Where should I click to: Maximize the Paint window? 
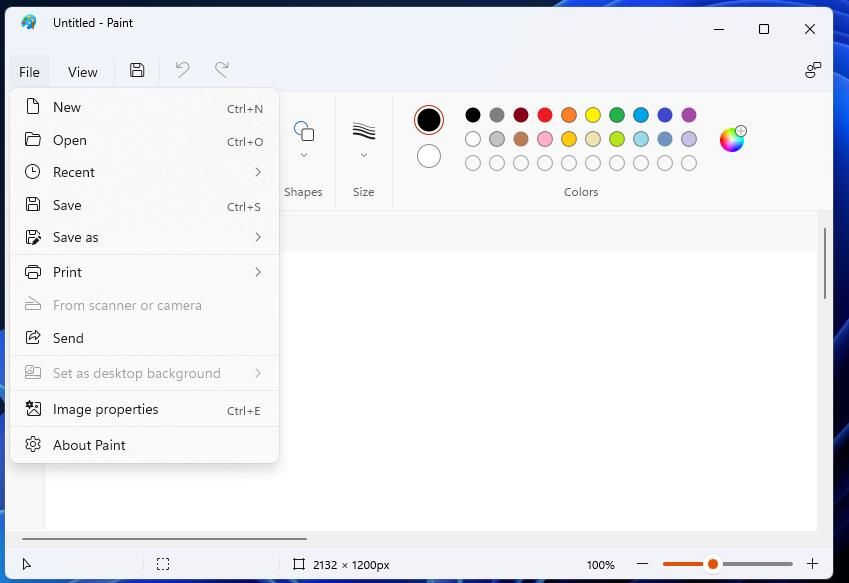point(764,29)
